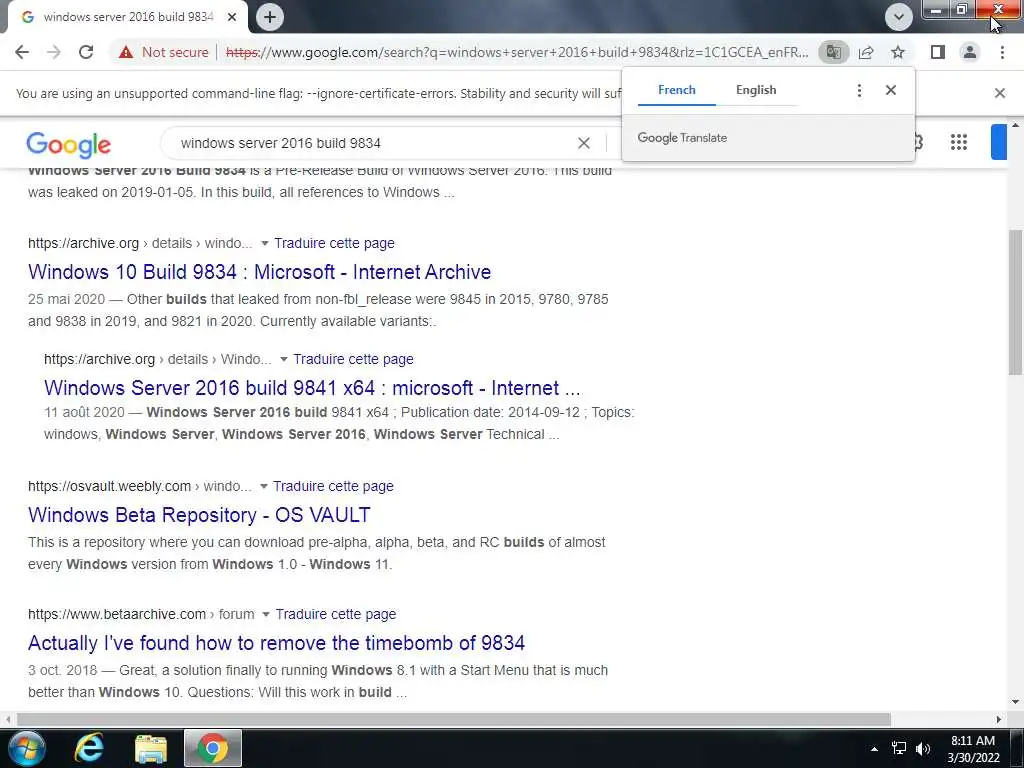The height and width of the screenshot is (768, 1024).
Task: Open the Windows Start menu
Action: 27,748
